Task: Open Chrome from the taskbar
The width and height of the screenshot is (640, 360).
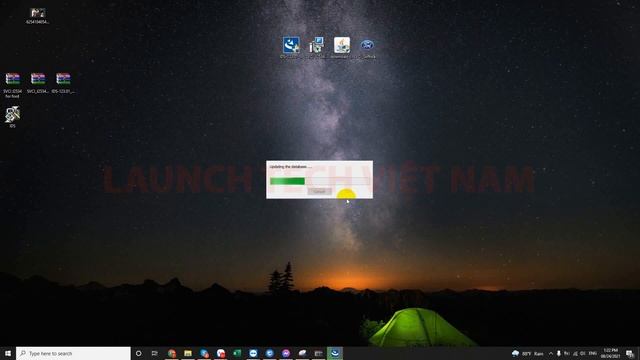Action: click(171, 353)
